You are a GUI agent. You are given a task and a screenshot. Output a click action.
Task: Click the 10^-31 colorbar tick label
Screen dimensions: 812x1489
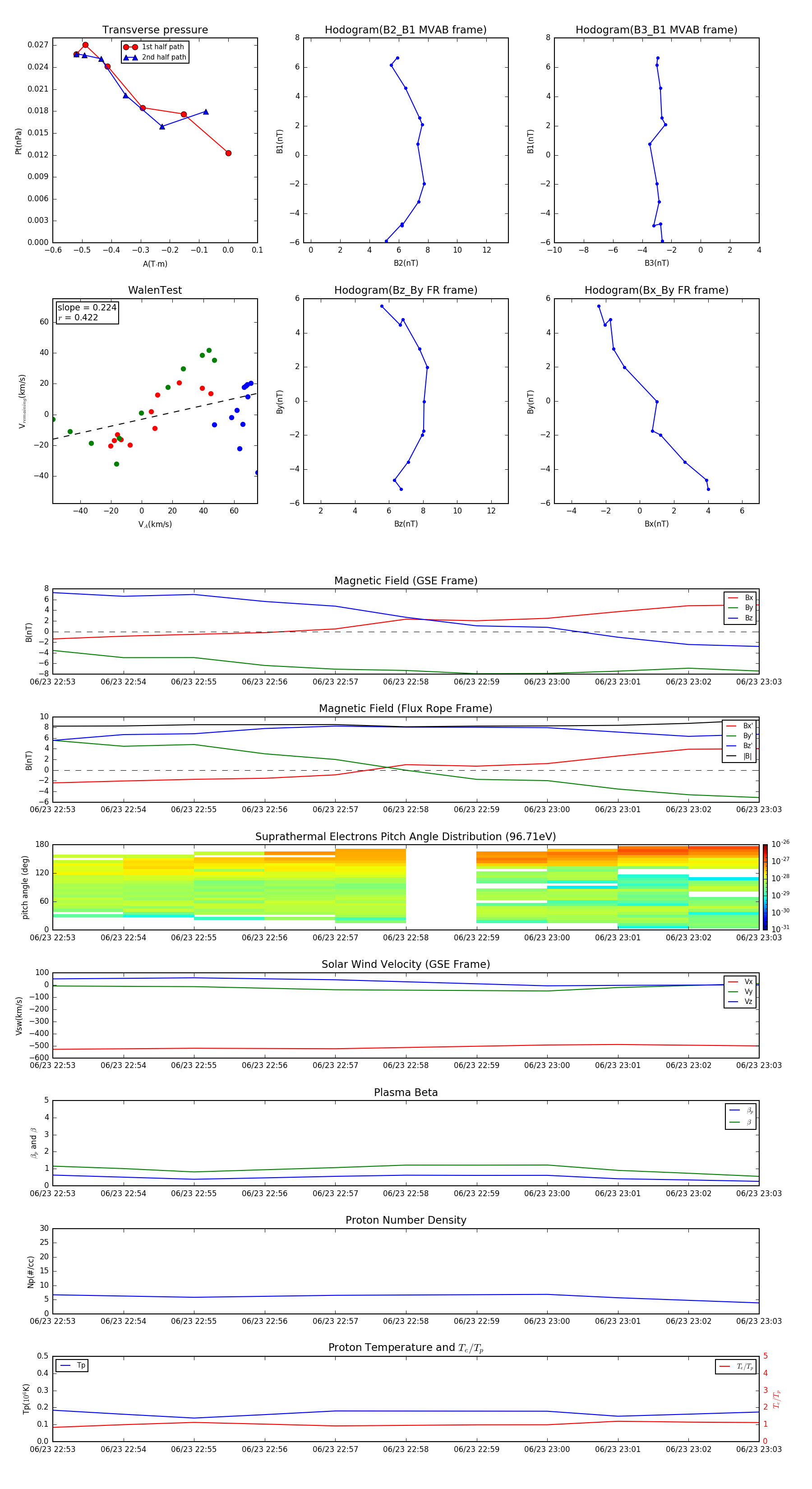point(780,929)
